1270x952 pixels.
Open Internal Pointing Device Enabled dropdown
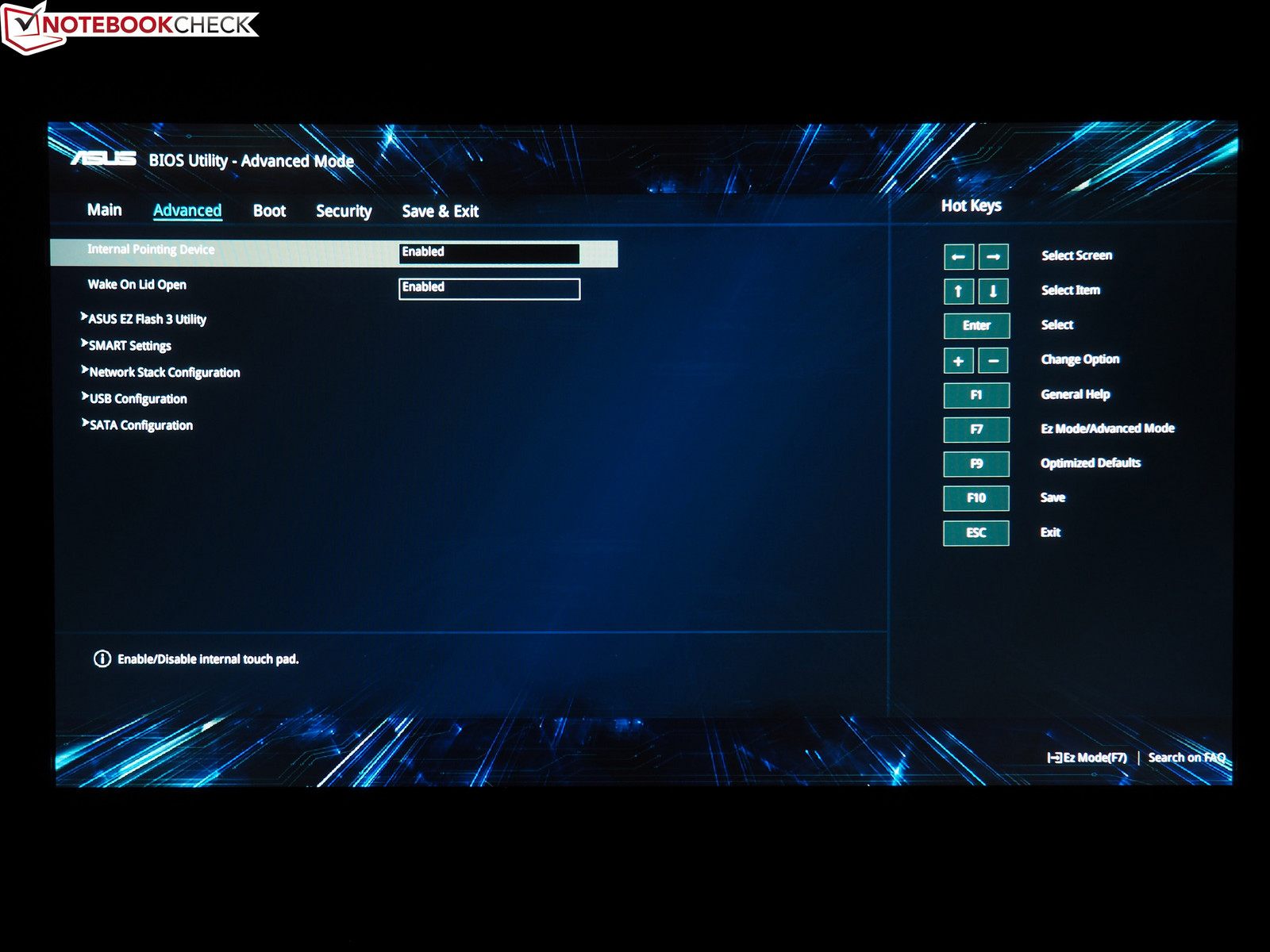489,253
